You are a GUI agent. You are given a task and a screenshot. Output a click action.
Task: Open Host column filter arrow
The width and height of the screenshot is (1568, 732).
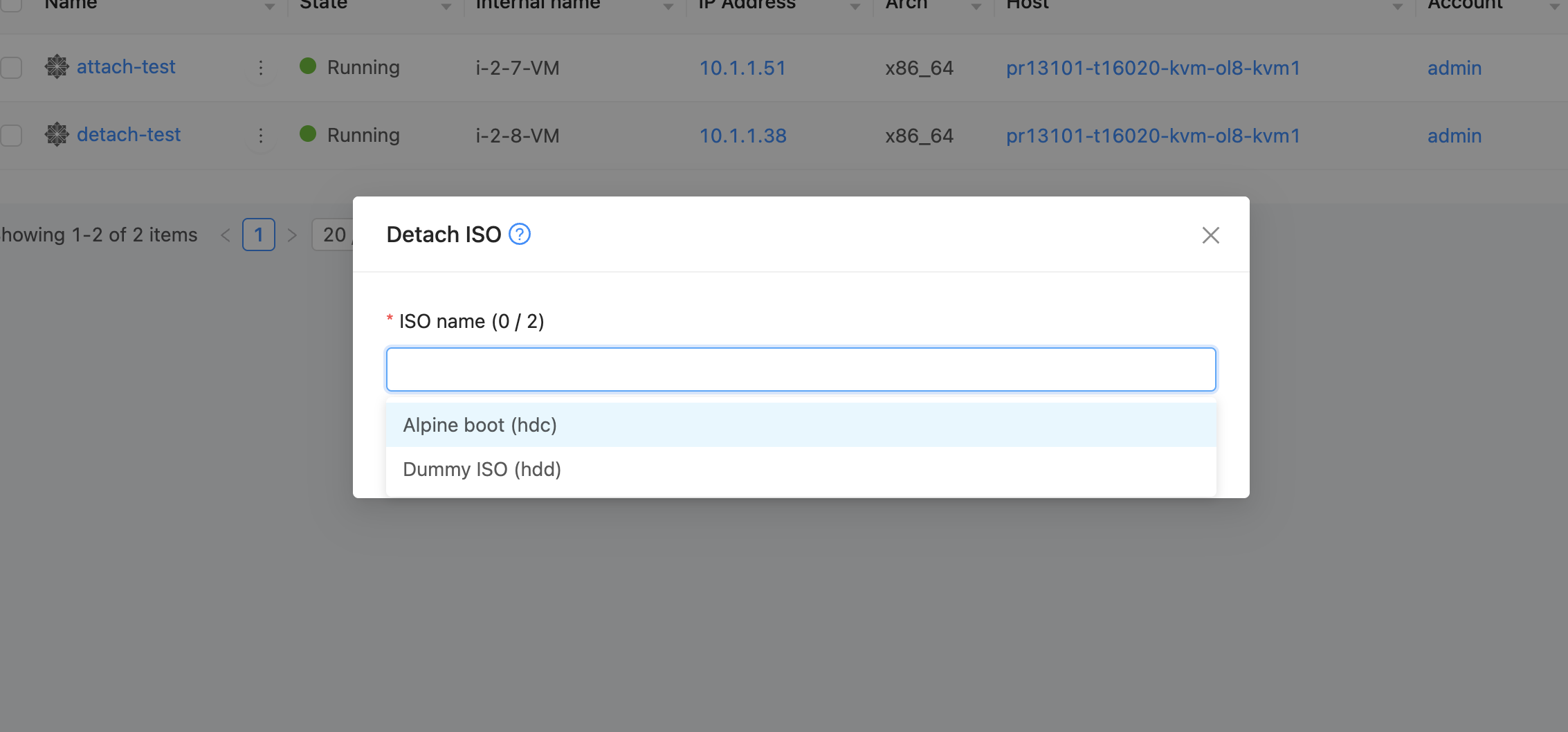coord(1398,6)
